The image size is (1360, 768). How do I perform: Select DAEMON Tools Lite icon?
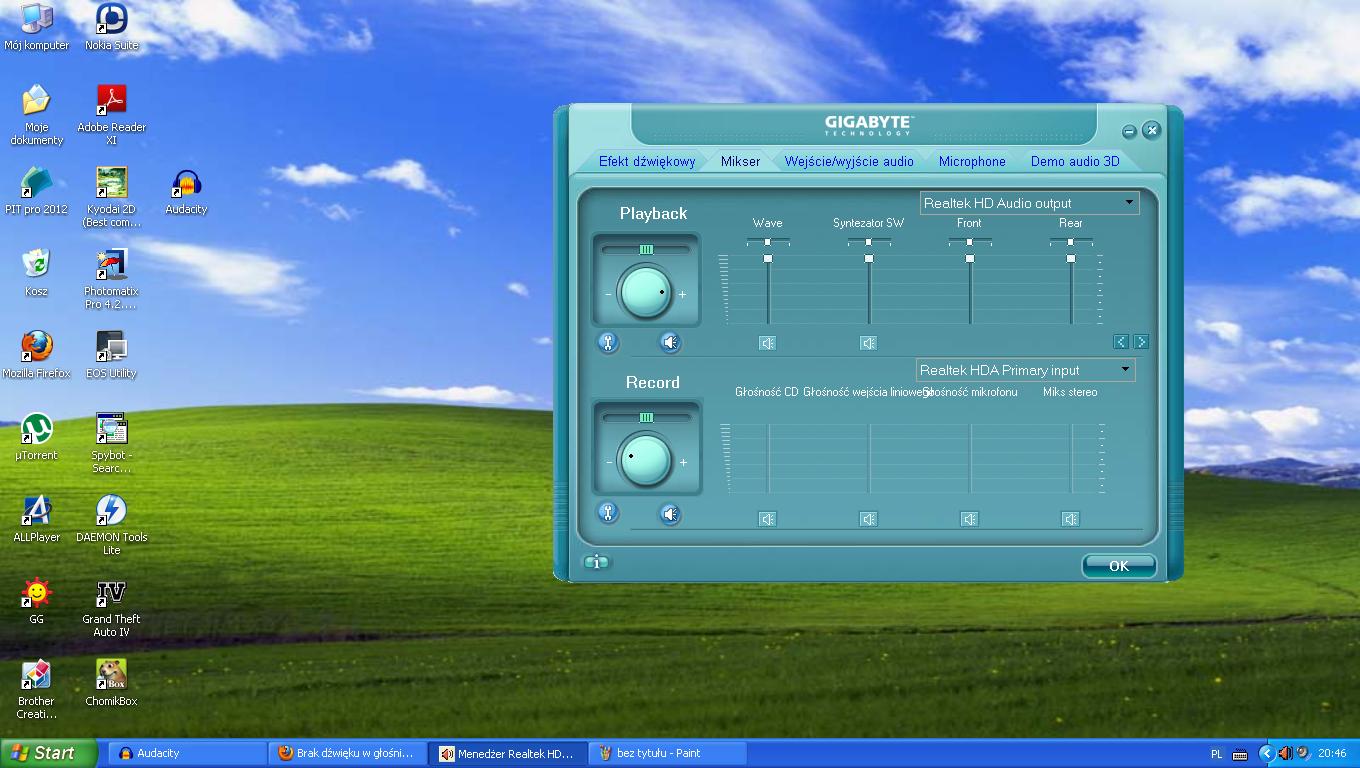coord(111,526)
